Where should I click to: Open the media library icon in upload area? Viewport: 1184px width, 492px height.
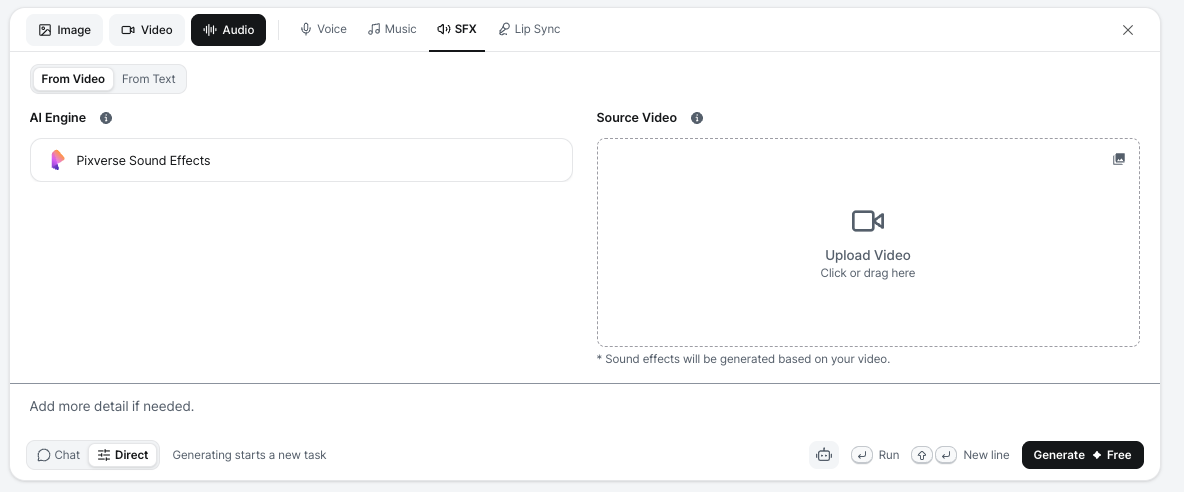[1119, 159]
